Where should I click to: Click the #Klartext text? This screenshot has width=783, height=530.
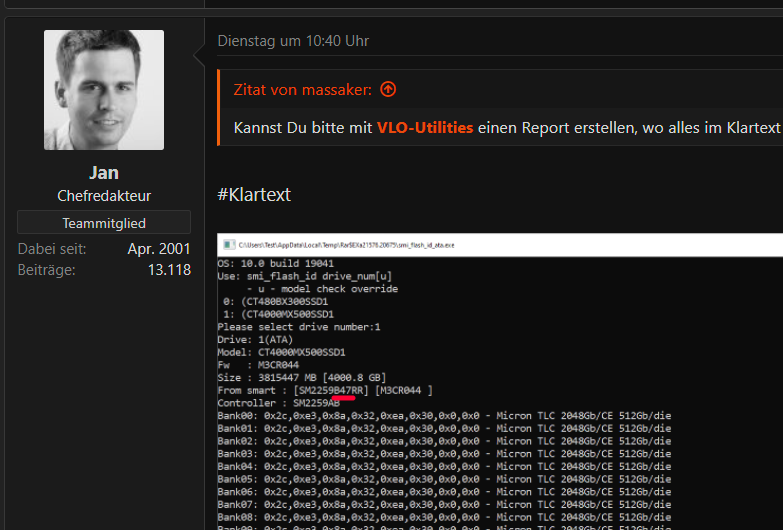click(x=254, y=194)
